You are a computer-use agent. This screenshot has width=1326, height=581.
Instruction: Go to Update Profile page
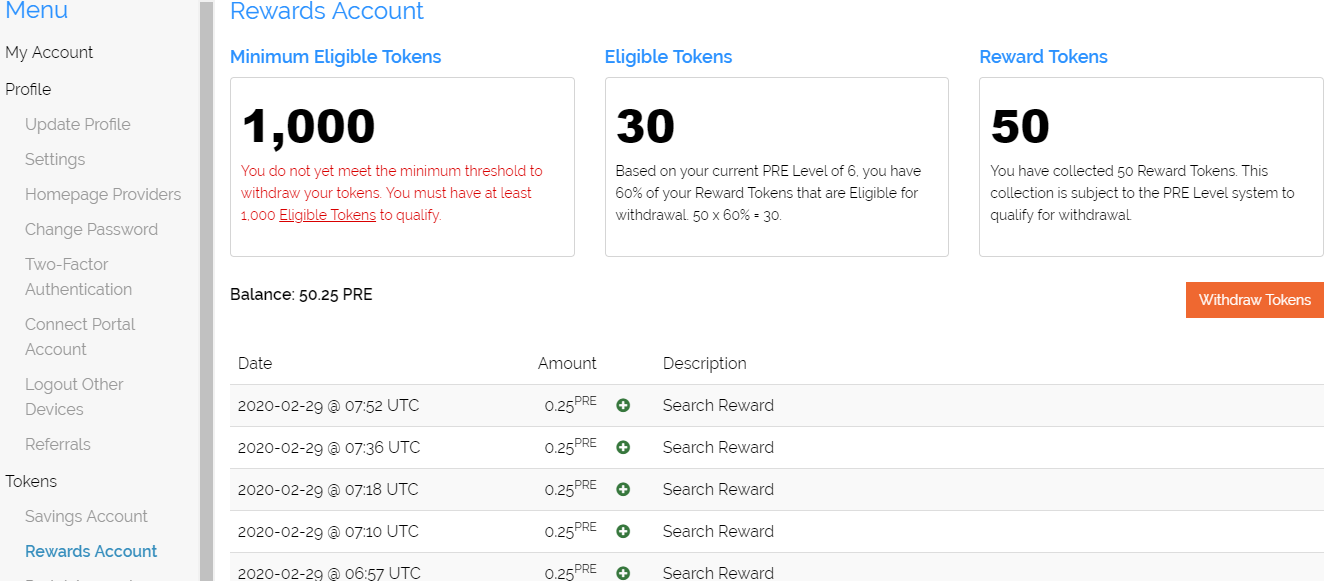click(x=78, y=125)
